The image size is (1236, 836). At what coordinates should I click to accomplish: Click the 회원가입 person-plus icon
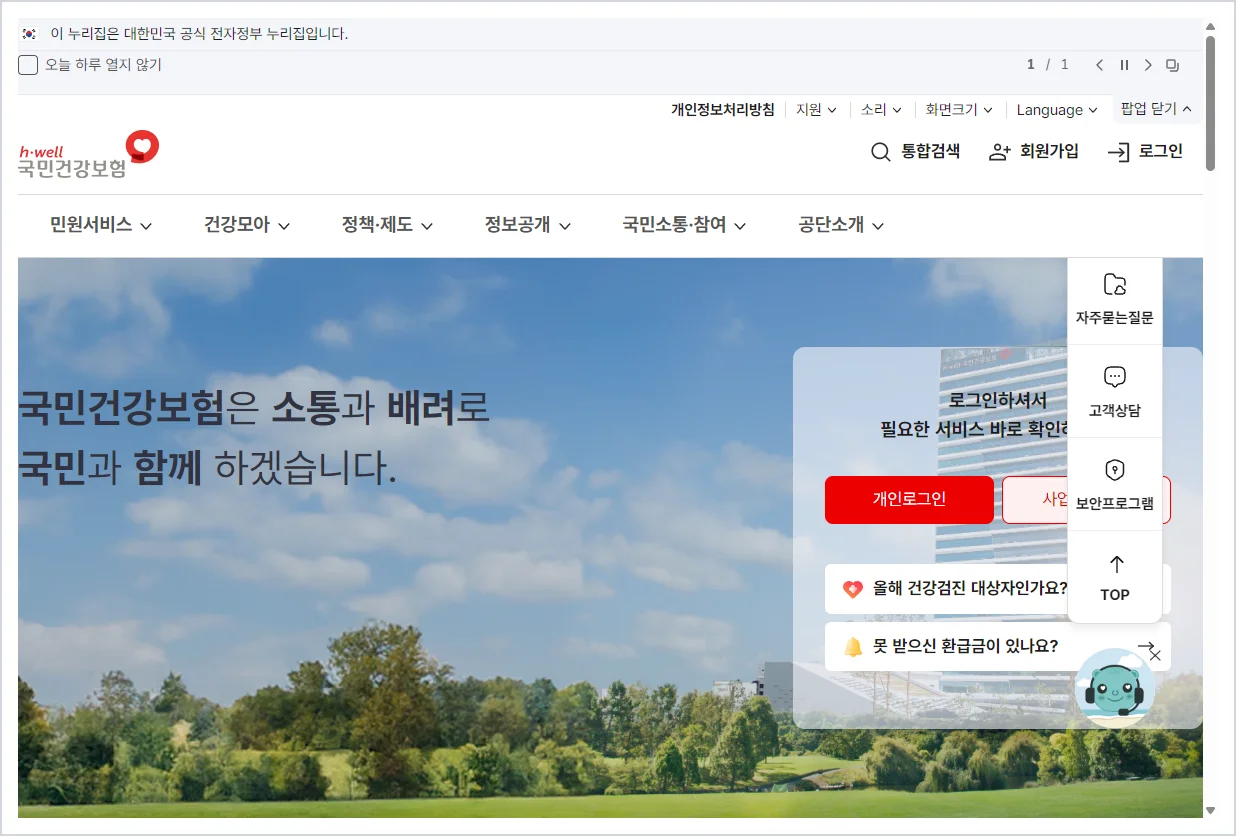click(x=999, y=152)
